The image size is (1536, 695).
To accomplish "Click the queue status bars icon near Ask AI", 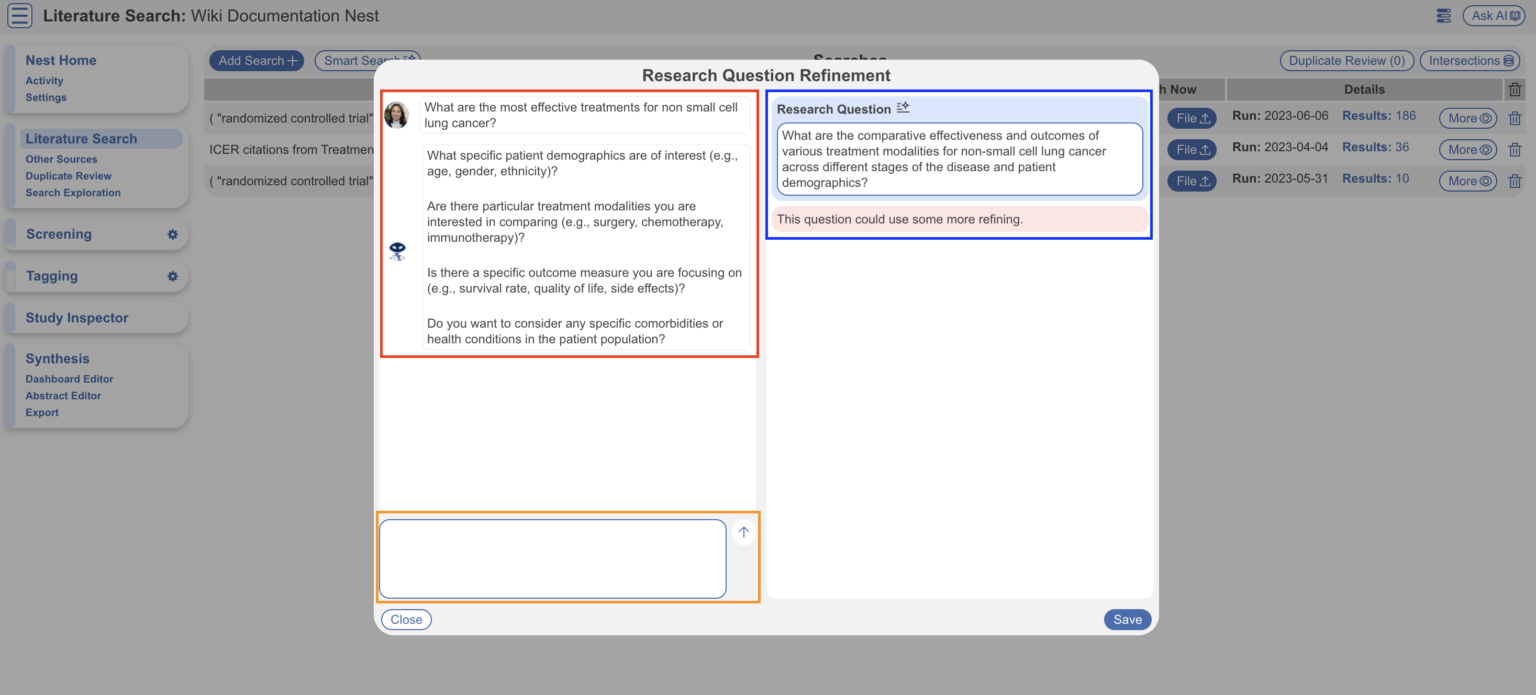I will pyautogui.click(x=1443, y=16).
